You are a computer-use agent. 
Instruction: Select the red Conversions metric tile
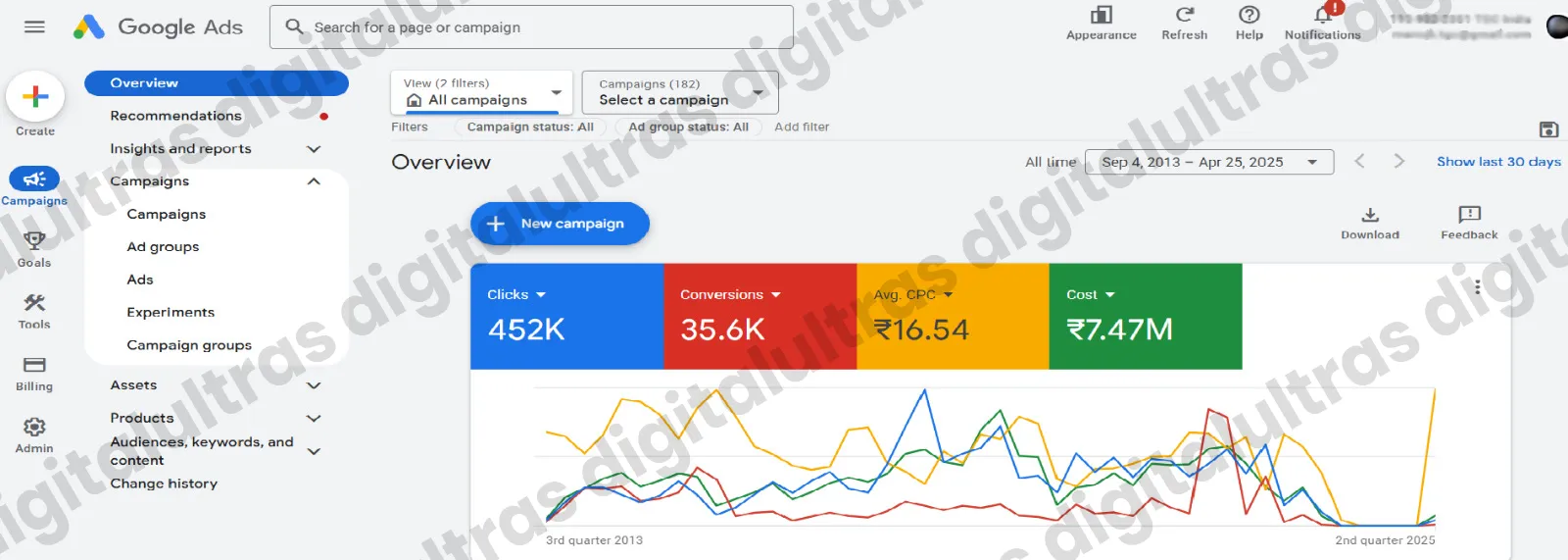pyautogui.click(x=759, y=317)
